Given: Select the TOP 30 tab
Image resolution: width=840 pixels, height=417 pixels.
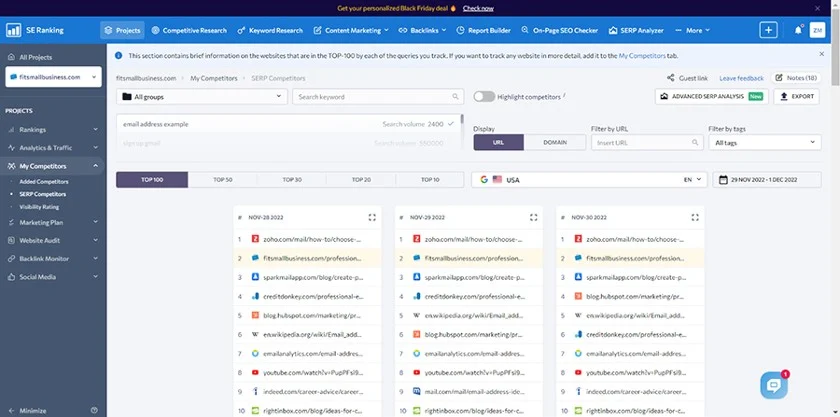Looking at the screenshot, I should coord(292,180).
